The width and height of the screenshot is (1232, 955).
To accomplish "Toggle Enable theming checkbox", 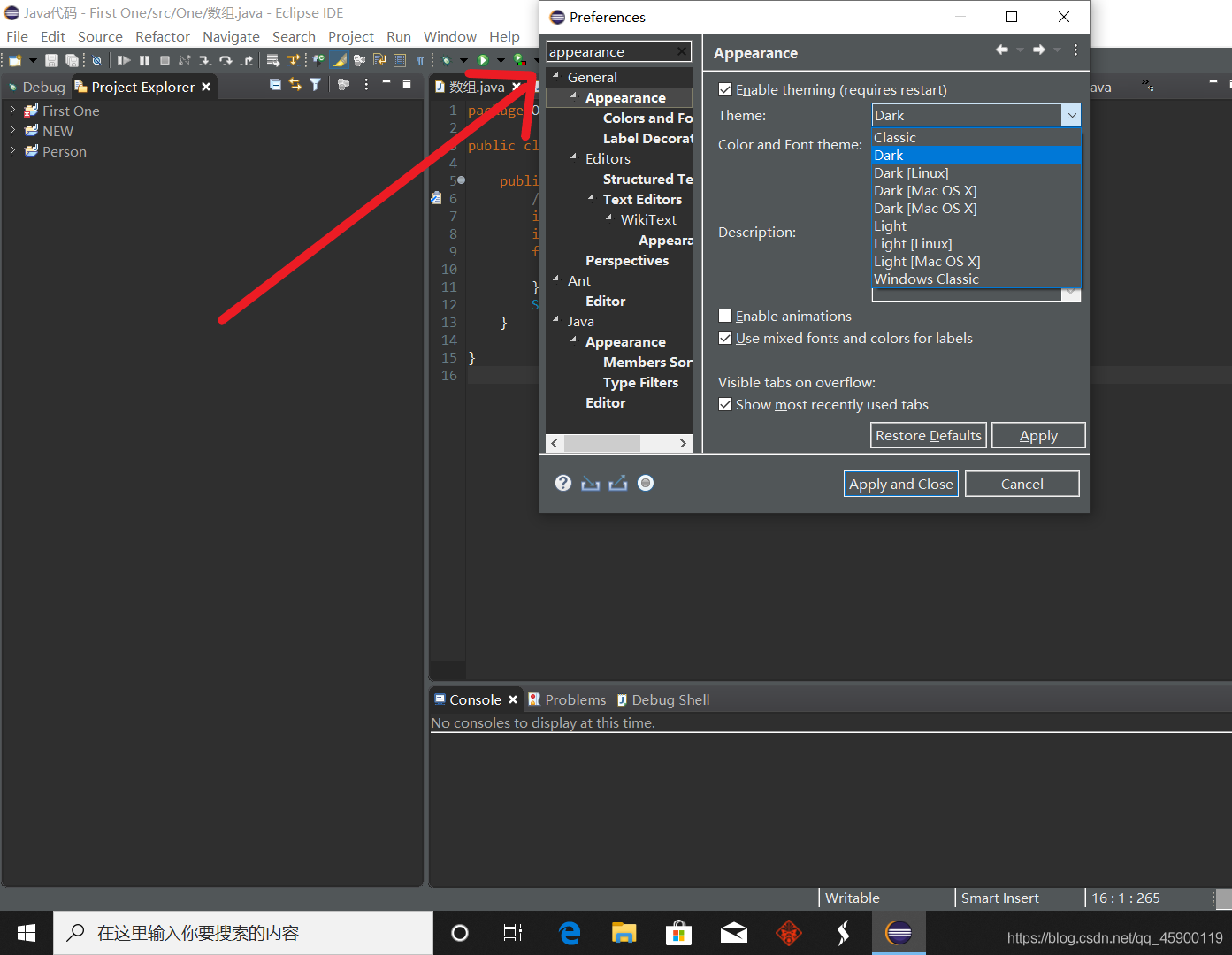I will tap(725, 89).
